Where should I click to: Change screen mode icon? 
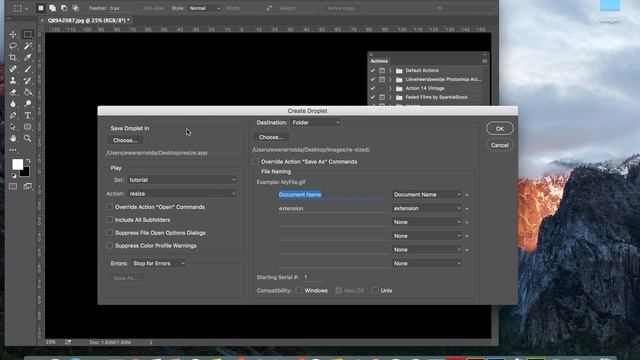coord(28,187)
